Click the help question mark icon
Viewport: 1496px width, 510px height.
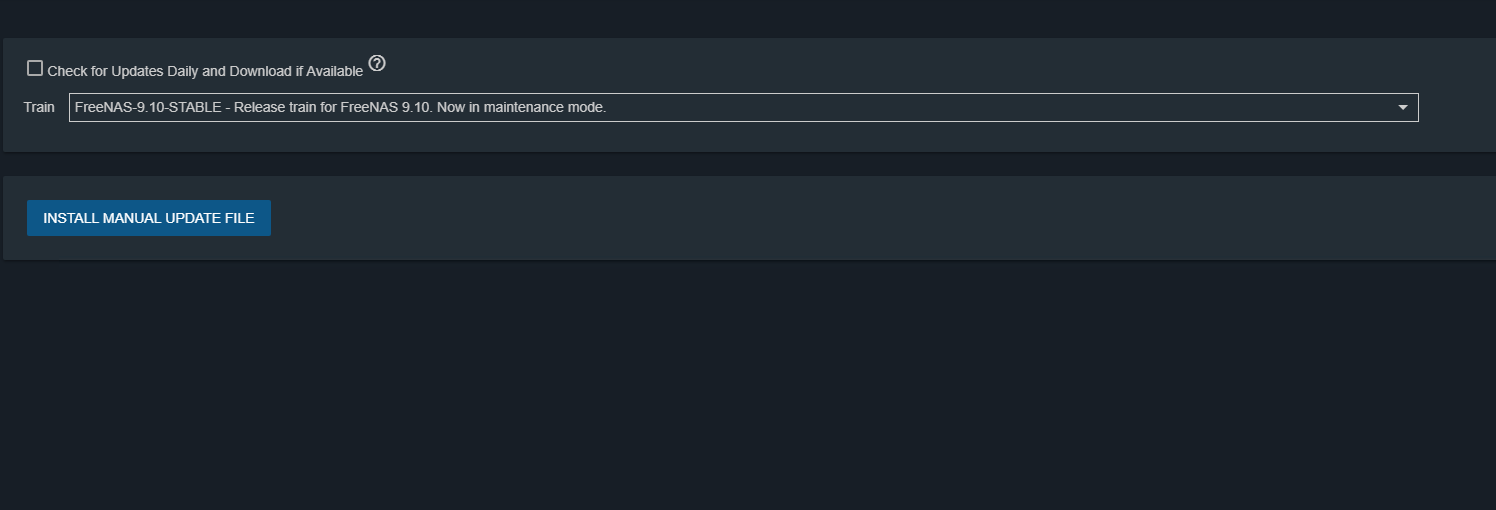(x=377, y=64)
